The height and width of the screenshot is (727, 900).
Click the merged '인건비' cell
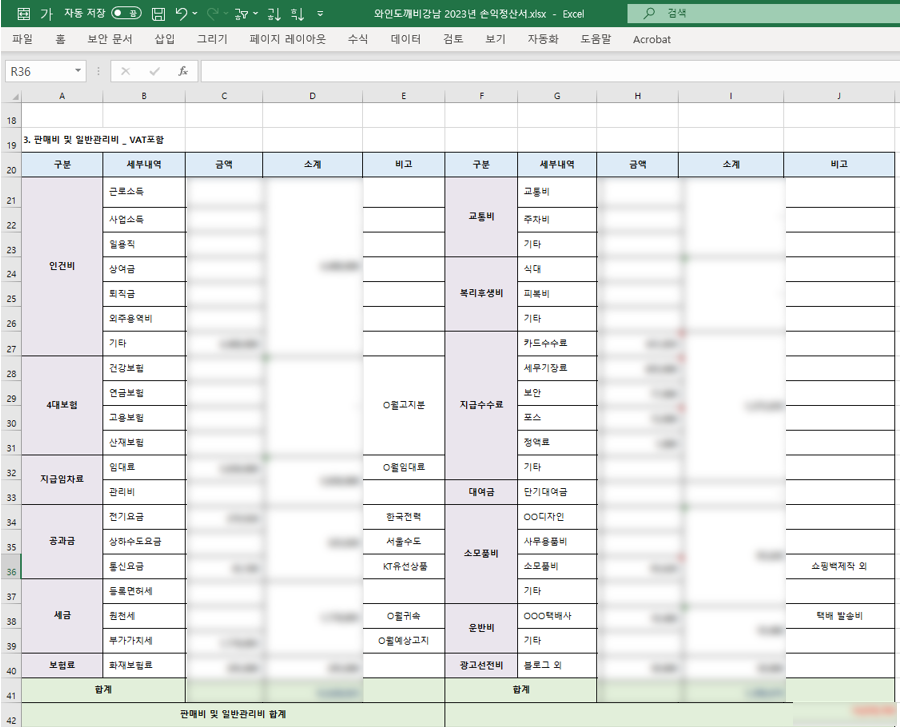62,266
